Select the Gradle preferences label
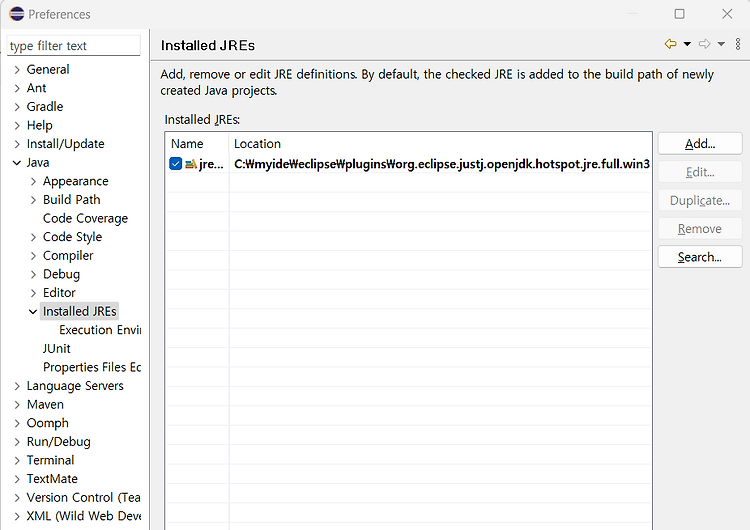Image resolution: width=750 pixels, height=530 pixels. pyautogui.click(x=44, y=107)
